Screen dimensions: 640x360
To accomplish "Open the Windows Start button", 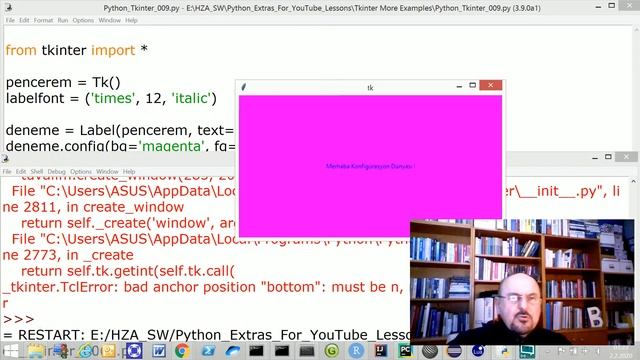I will 10,351.
